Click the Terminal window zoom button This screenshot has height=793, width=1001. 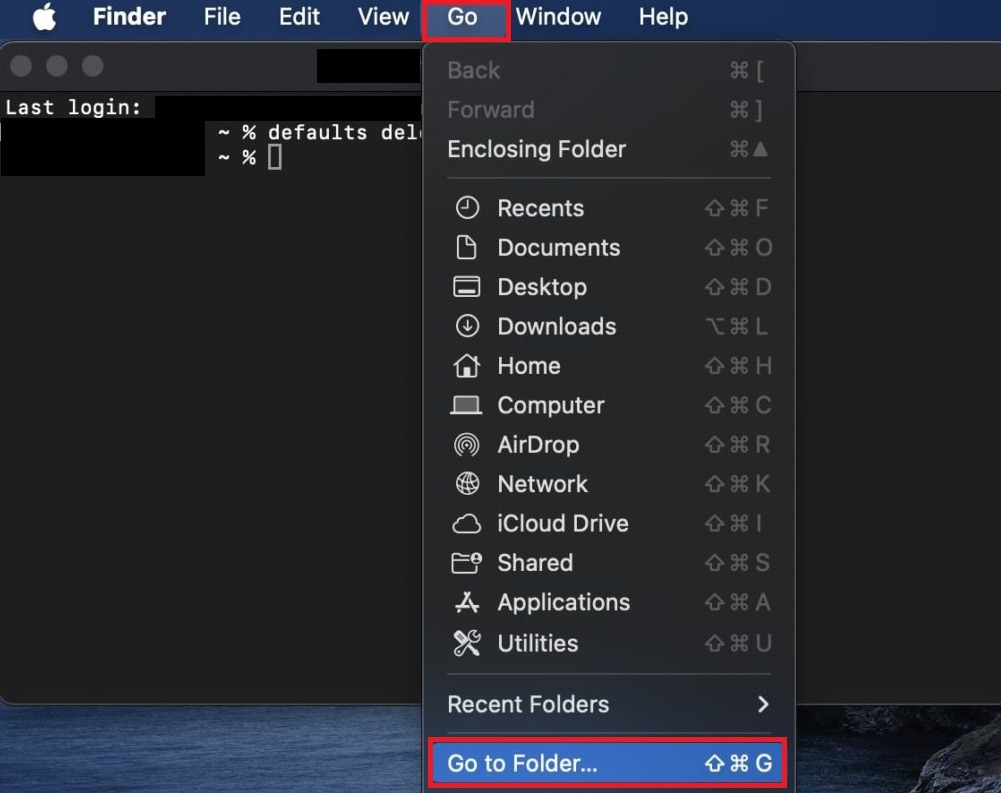click(x=93, y=66)
